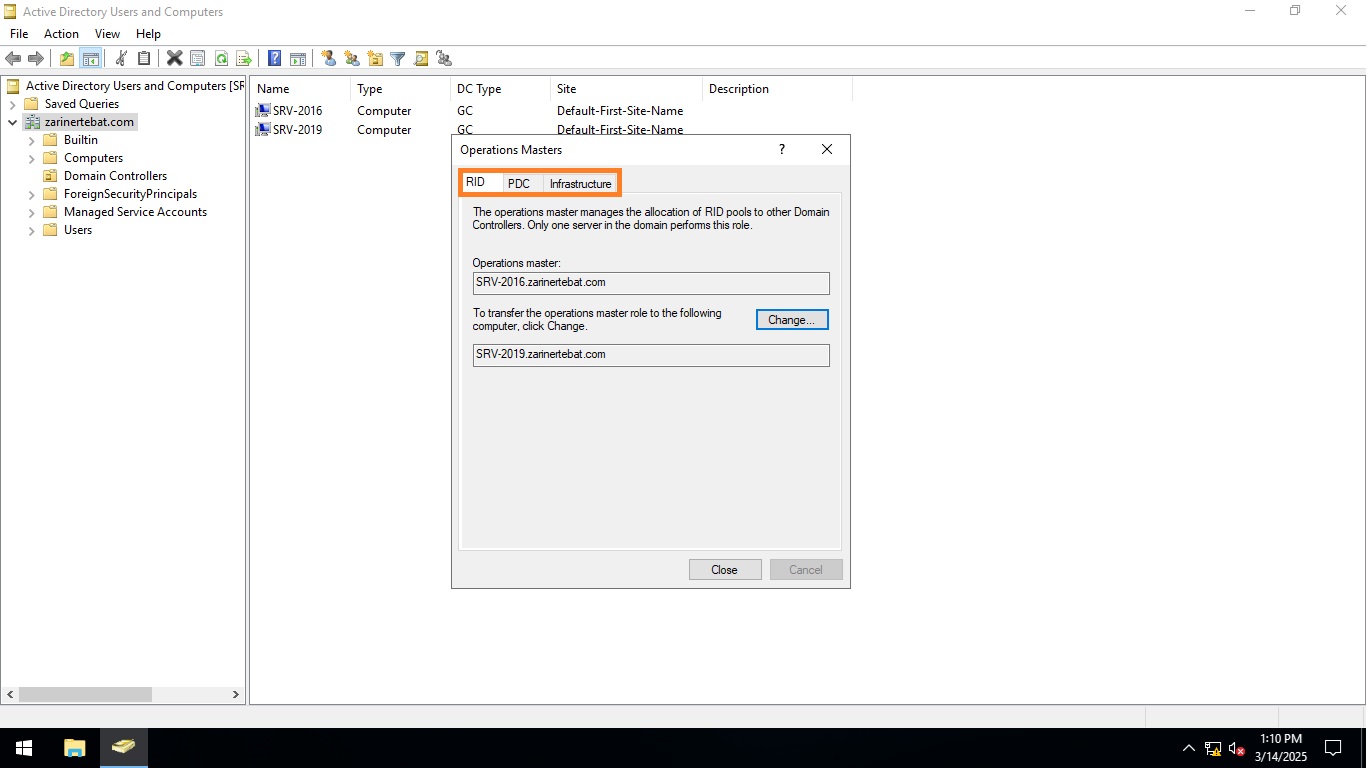Open filter options with the funnel icon
The width and height of the screenshot is (1370, 768).
click(x=397, y=59)
